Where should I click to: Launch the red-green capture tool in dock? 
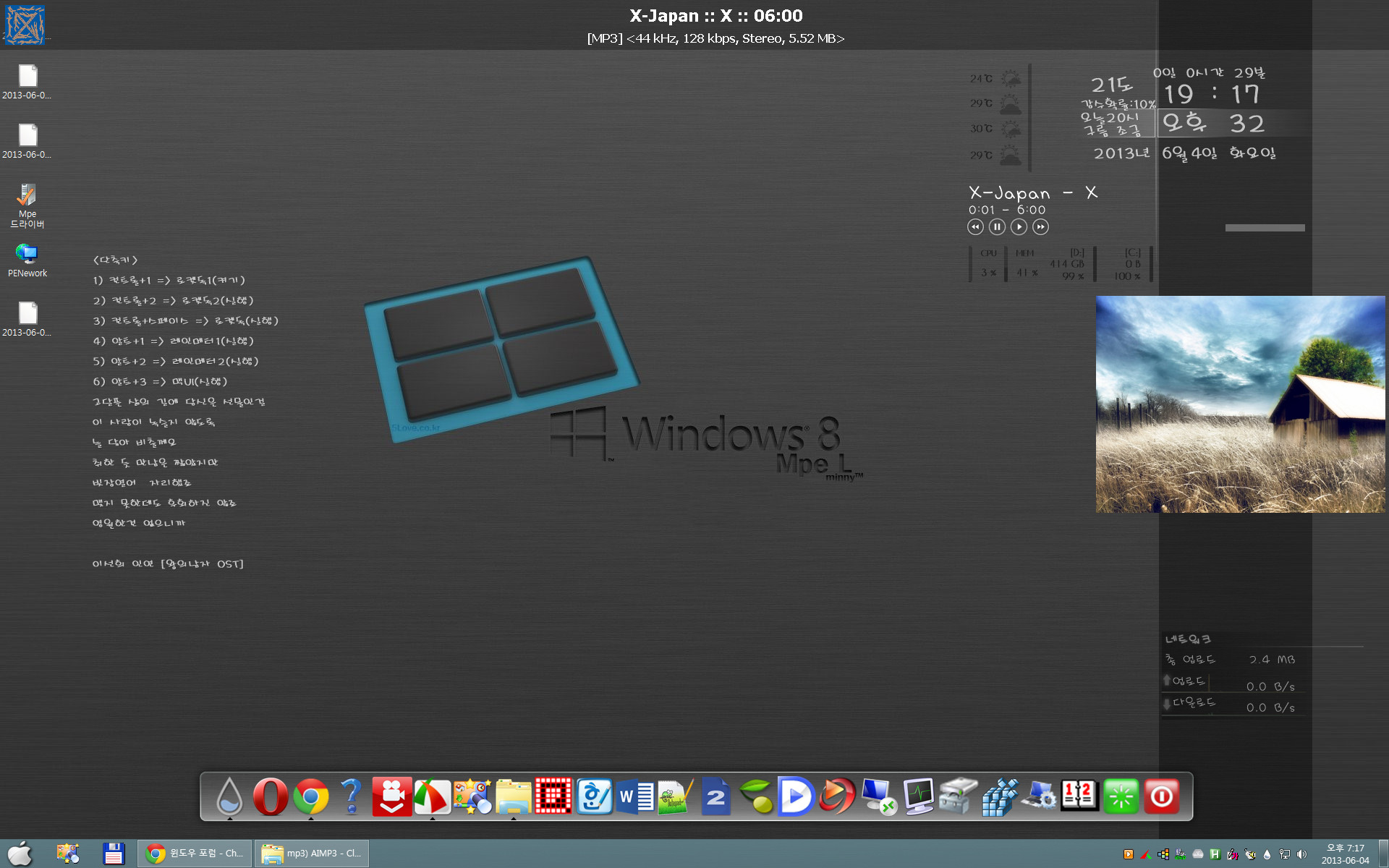(x=433, y=796)
